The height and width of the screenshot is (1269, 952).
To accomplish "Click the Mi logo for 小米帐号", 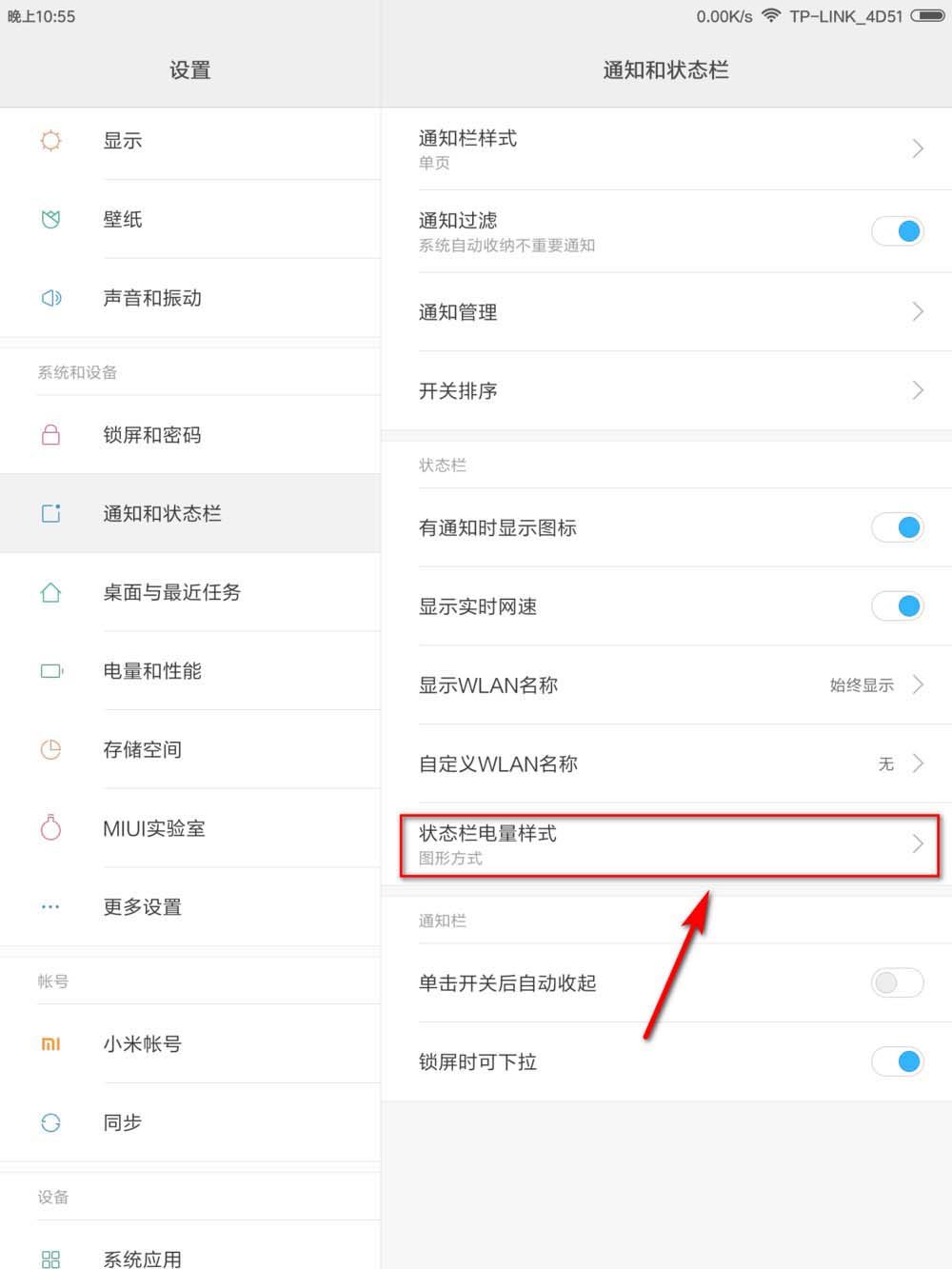I will 51,1044.
